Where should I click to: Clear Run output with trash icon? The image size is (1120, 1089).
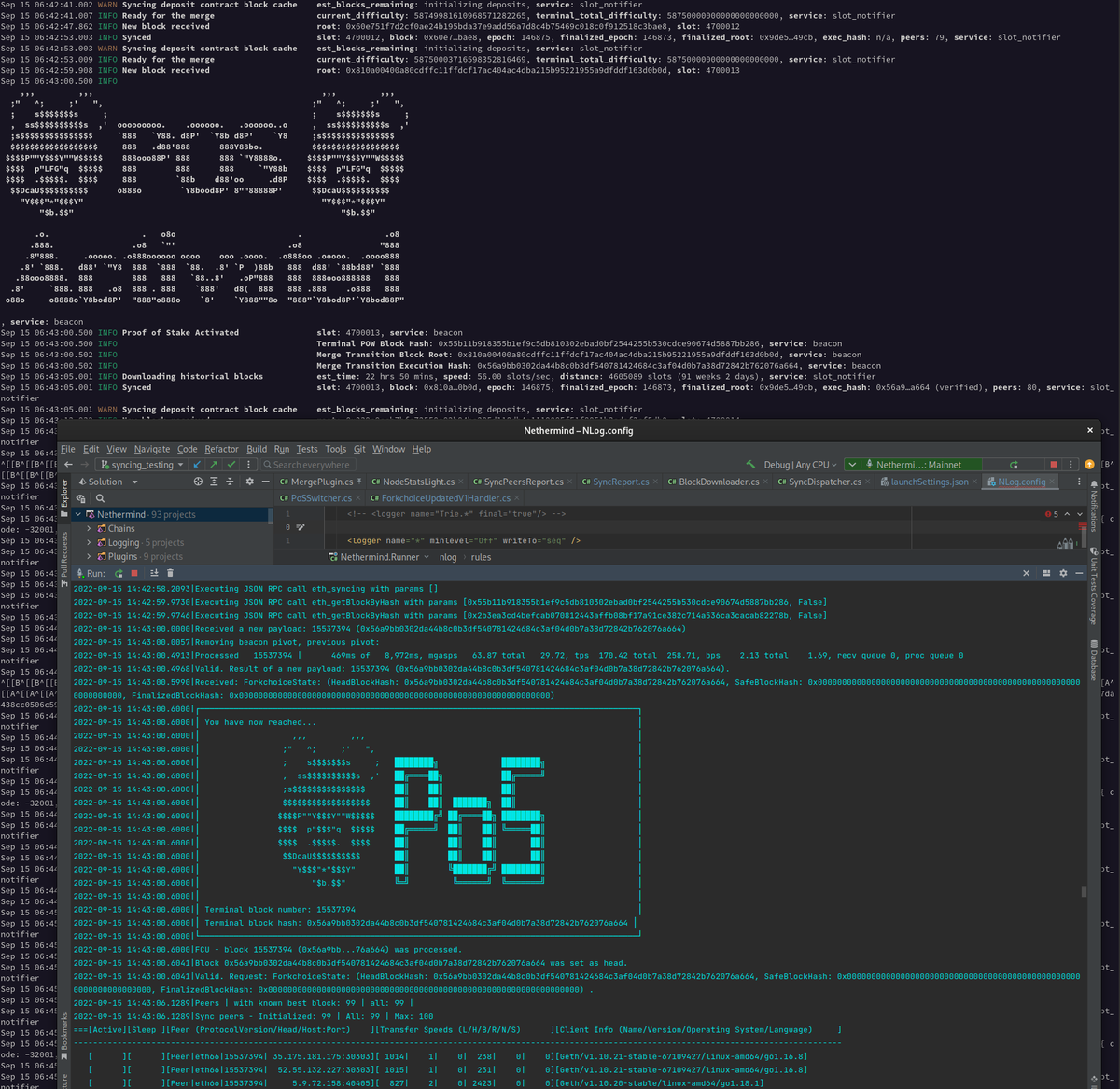coord(170,573)
